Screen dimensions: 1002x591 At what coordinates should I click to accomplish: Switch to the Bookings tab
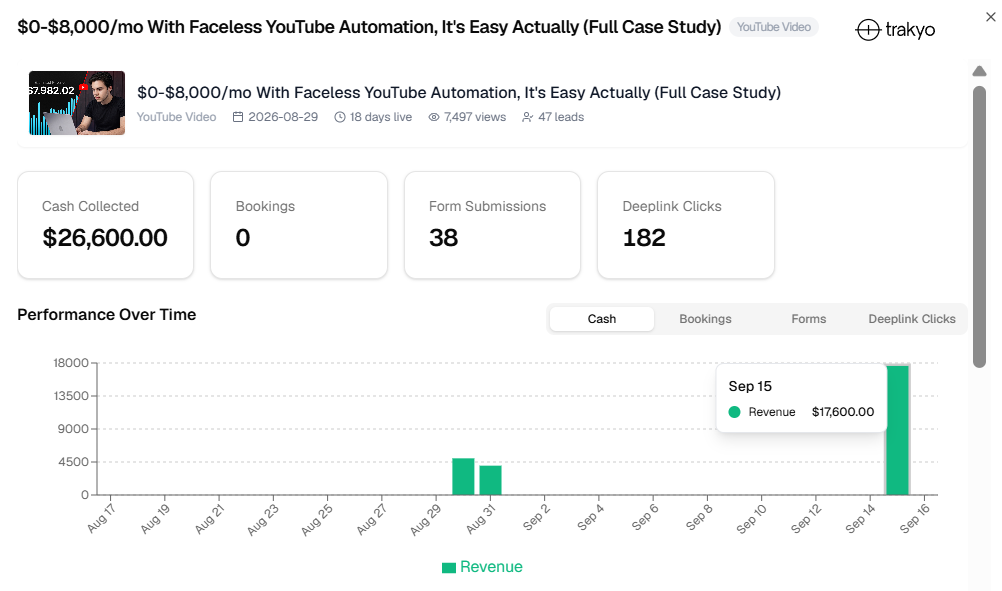(x=705, y=319)
